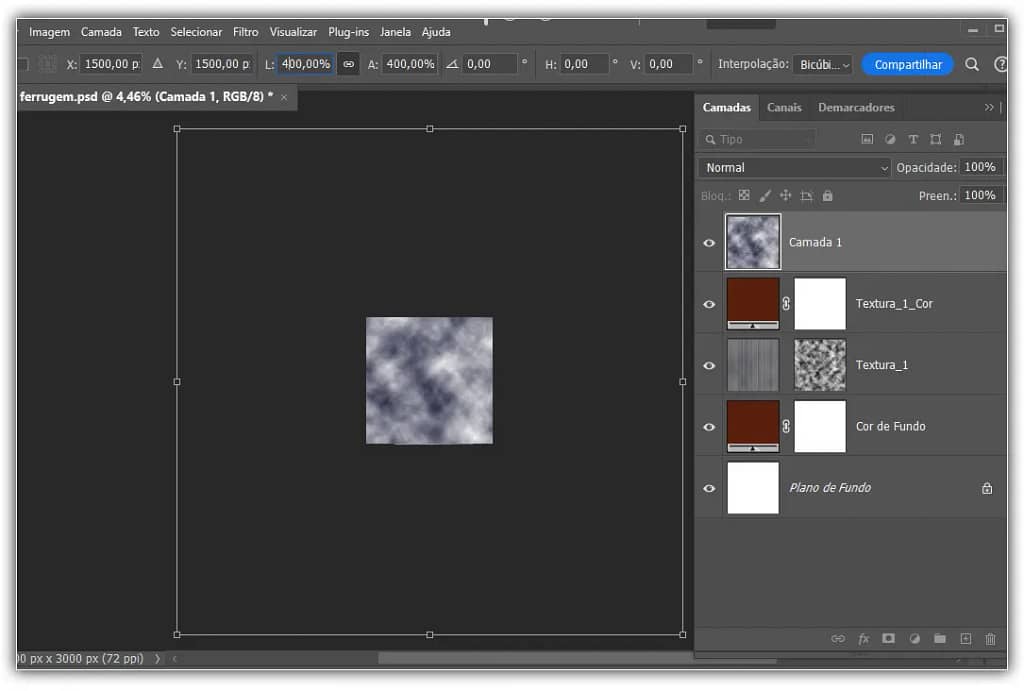Screen dimensions: 1024x691
Task: Filter layers by adjustment layer type
Action: click(889, 139)
